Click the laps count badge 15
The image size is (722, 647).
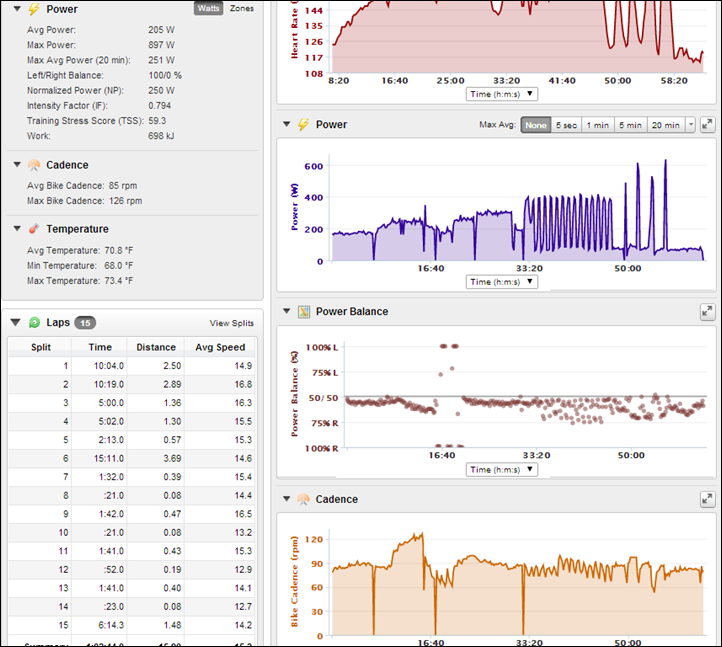(x=85, y=323)
